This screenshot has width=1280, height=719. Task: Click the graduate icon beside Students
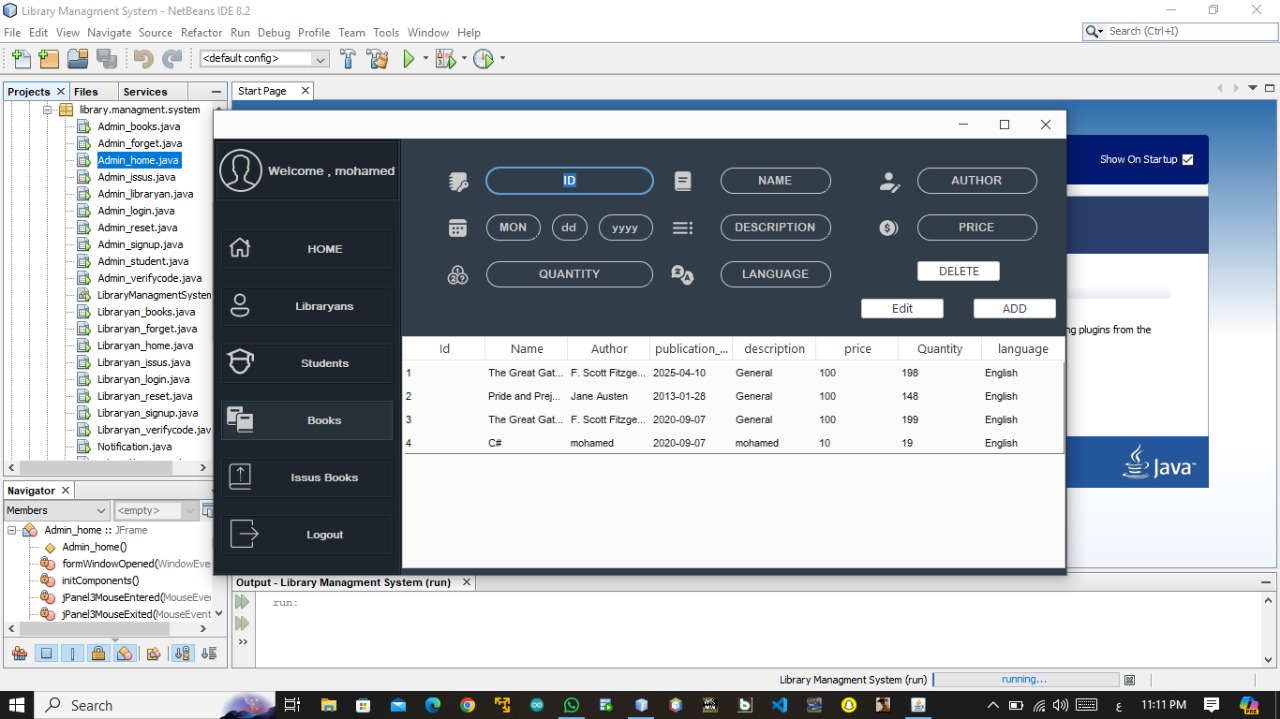point(240,362)
